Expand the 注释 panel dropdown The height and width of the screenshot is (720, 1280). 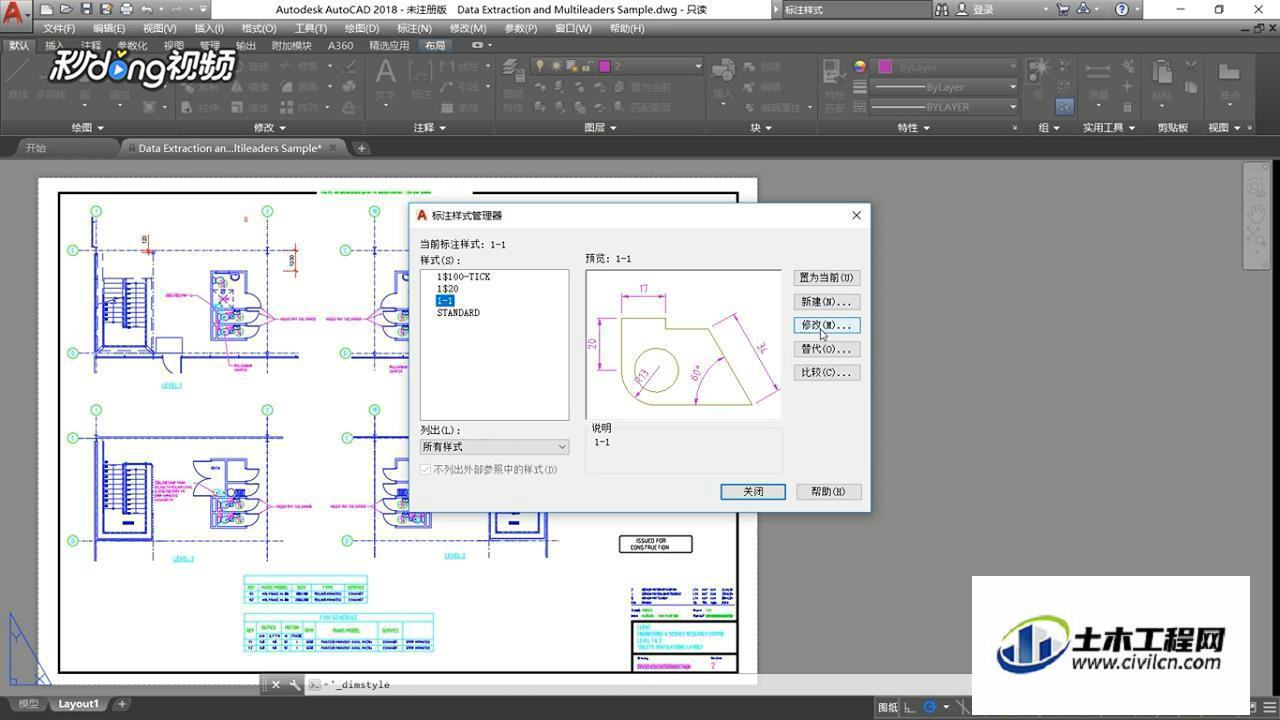429,128
